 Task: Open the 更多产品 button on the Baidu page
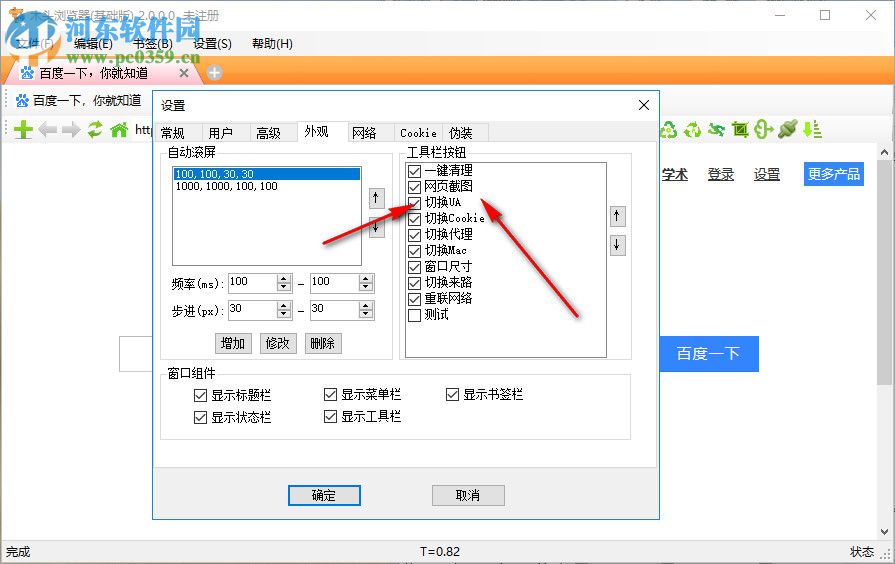pyautogui.click(x=834, y=174)
